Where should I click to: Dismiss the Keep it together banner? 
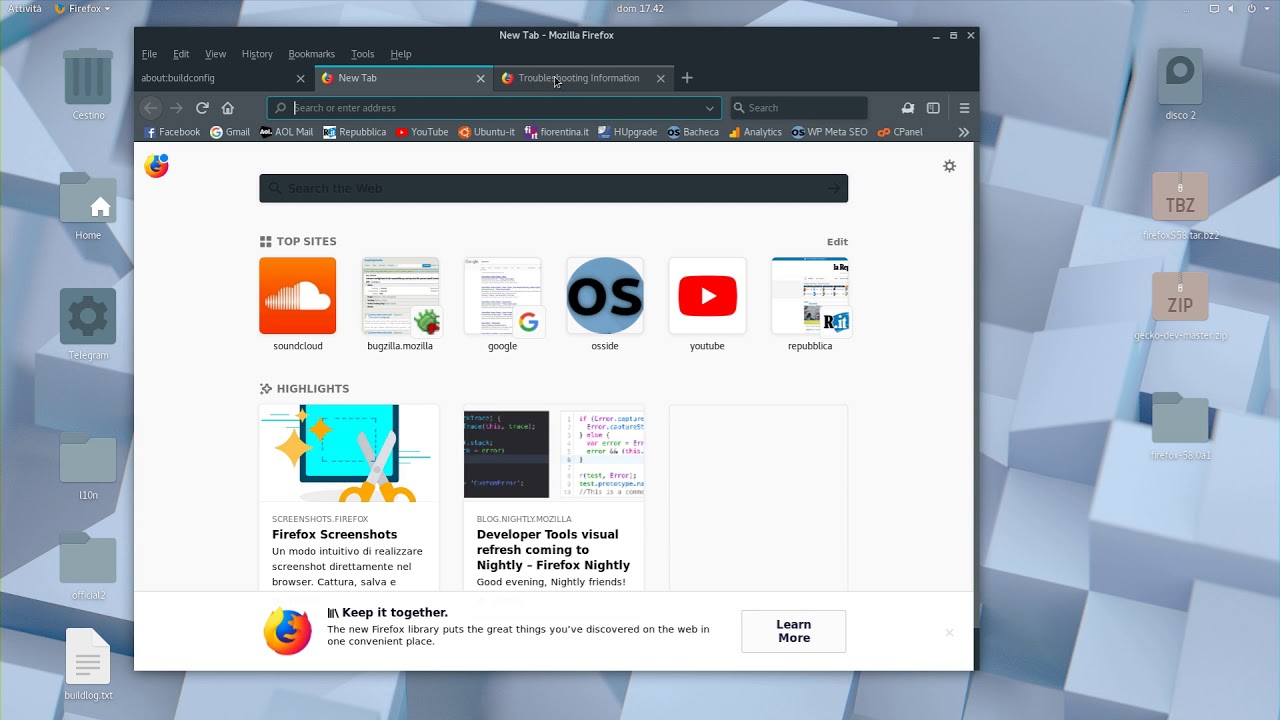[x=950, y=632]
